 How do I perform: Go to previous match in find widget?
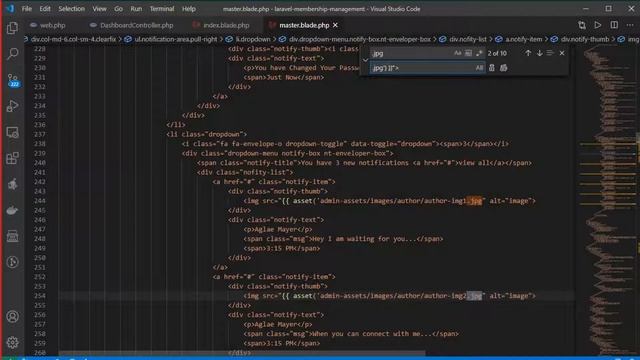528,53
